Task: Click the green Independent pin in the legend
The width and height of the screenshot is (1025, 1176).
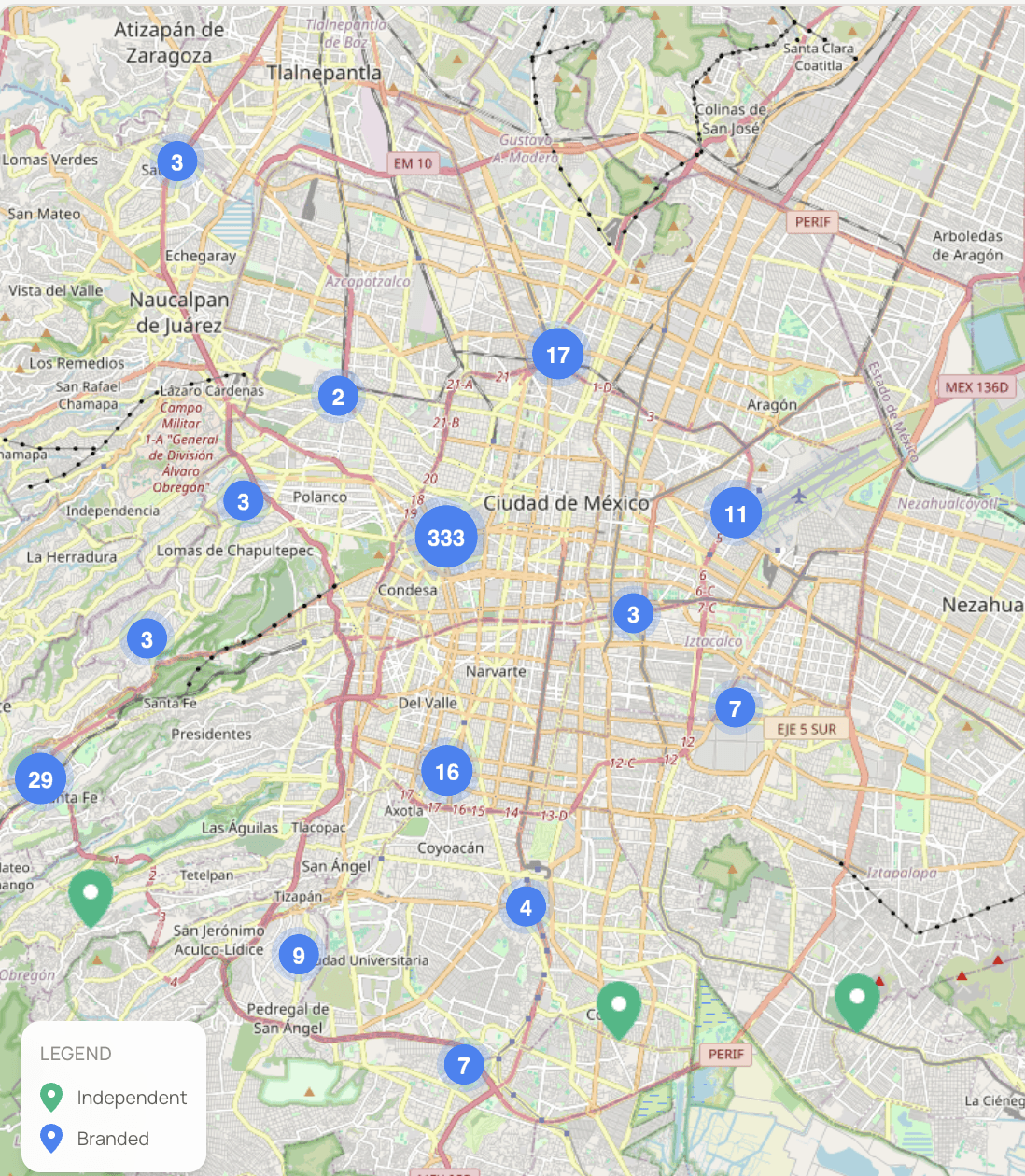Action: click(51, 1098)
